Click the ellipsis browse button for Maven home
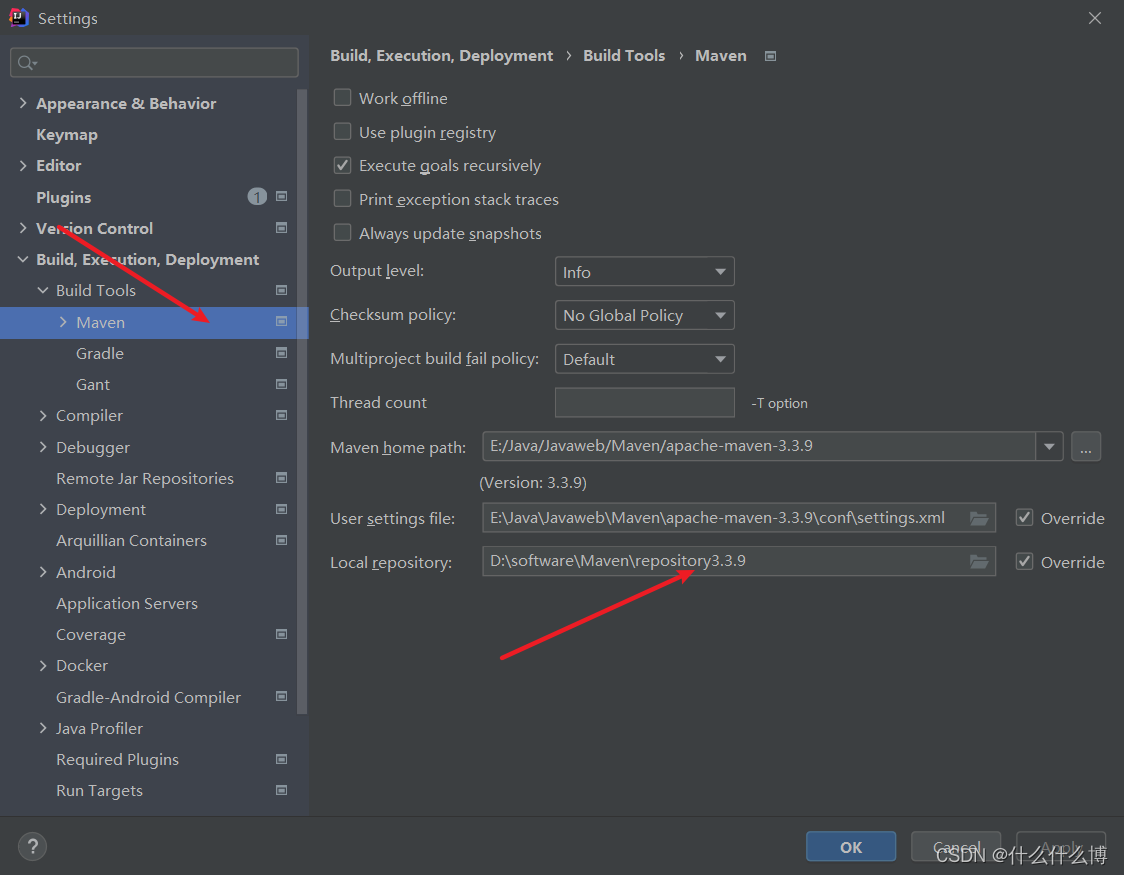1124x875 pixels. [1086, 446]
